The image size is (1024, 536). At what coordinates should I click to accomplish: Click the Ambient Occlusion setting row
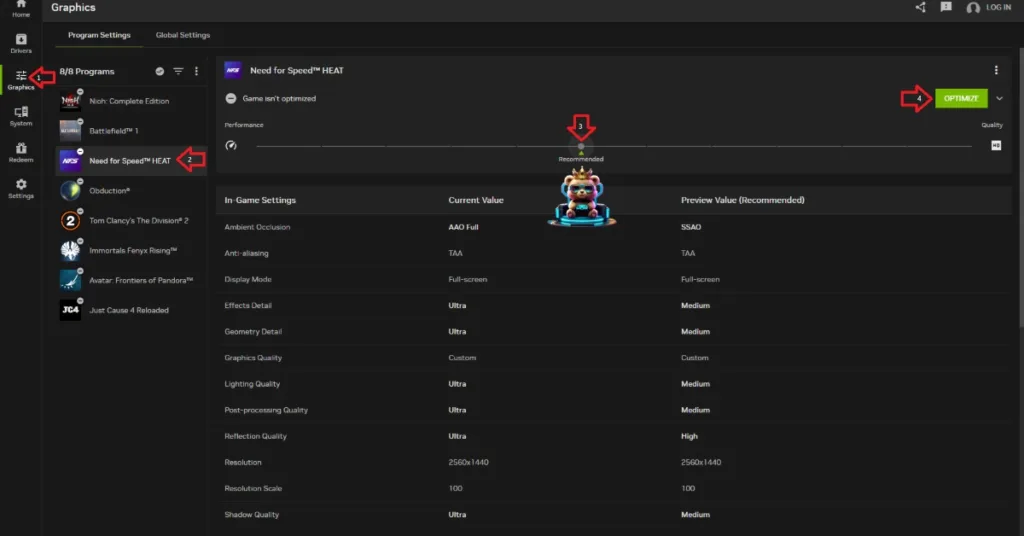click(614, 227)
